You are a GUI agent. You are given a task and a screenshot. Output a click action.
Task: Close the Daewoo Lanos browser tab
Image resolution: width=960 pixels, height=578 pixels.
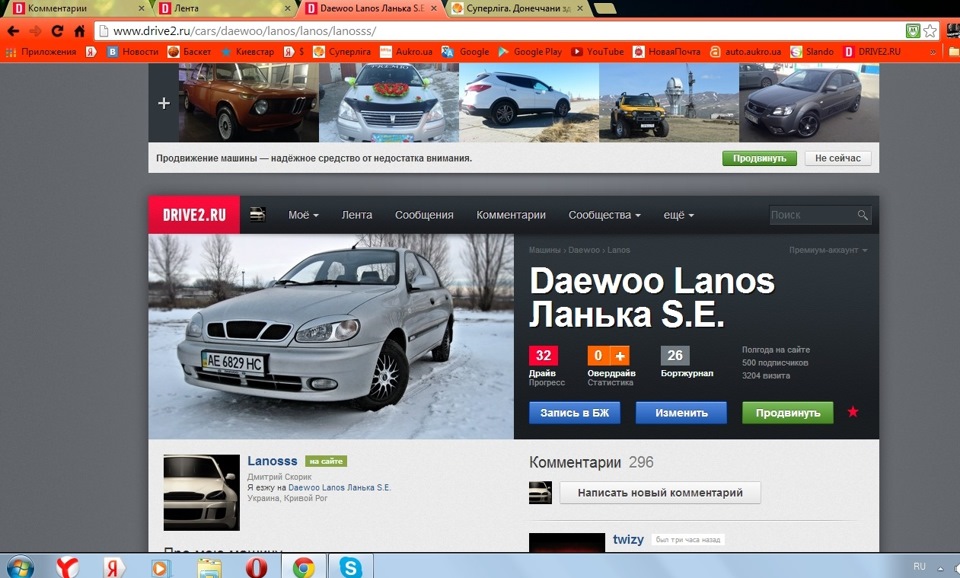click(x=433, y=9)
